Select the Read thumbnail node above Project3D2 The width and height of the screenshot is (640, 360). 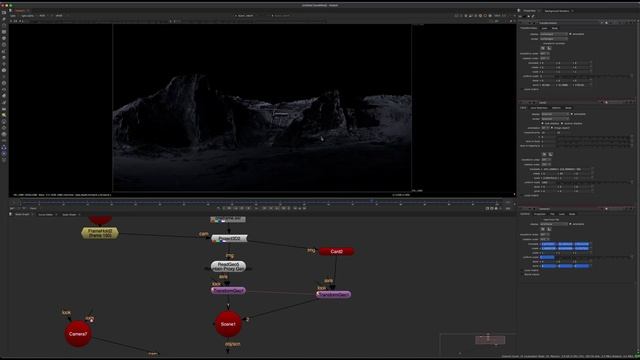(228, 220)
